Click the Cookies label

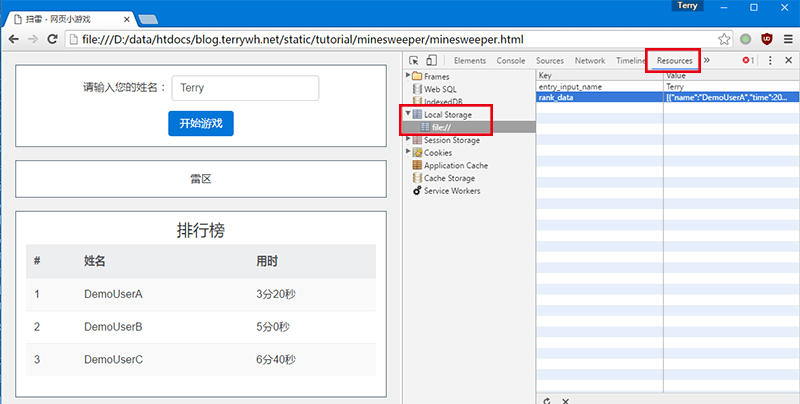438,153
